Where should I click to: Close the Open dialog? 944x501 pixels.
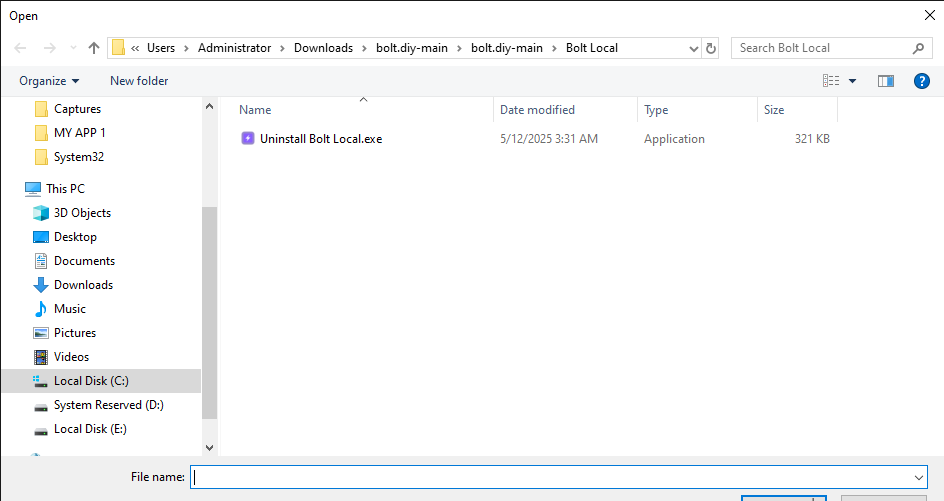(x=930, y=15)
